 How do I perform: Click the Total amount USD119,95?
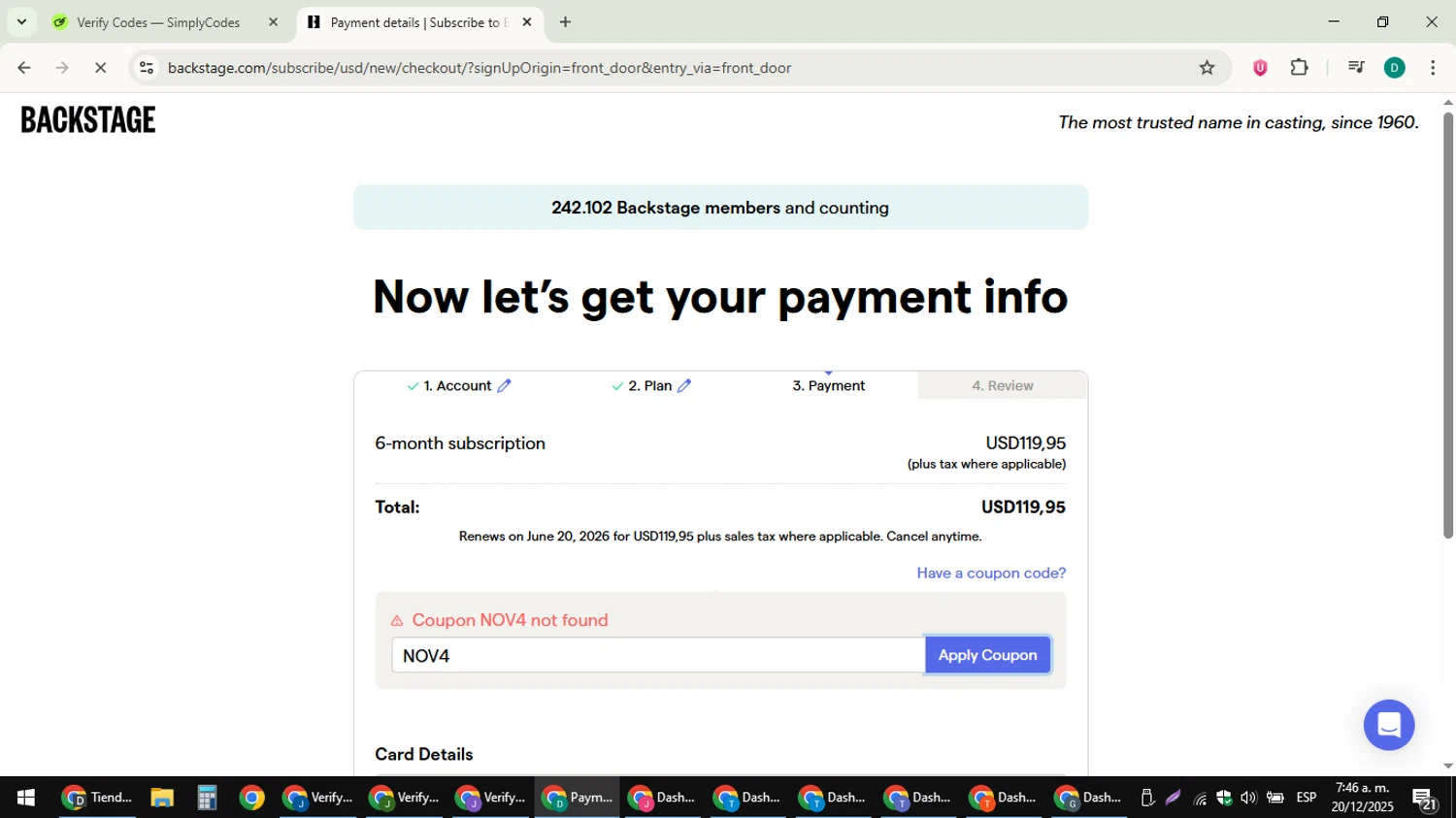click(1023, 507)
